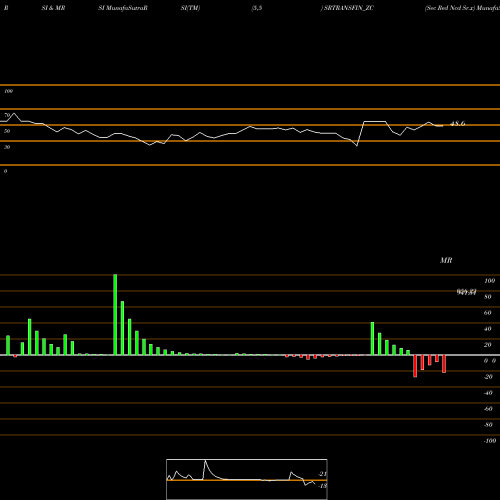
Task: Click the MR axis label 20
Action: click(x=488, y=345)
